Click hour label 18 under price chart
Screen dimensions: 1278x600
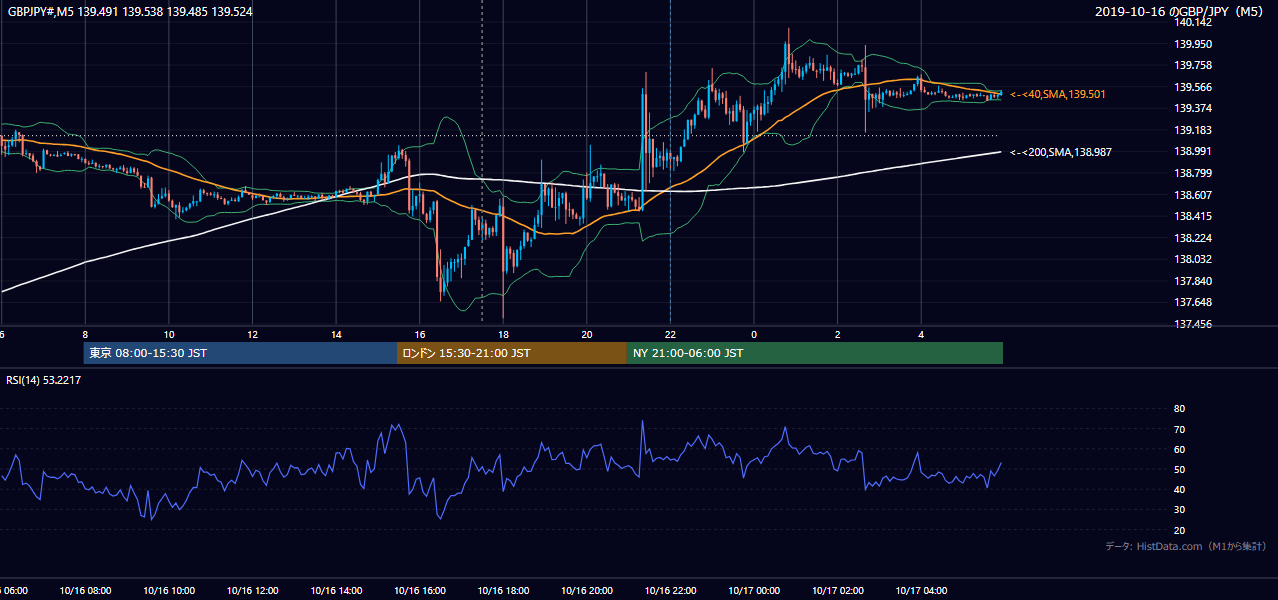pyautogui.click(x=503, y=335)
